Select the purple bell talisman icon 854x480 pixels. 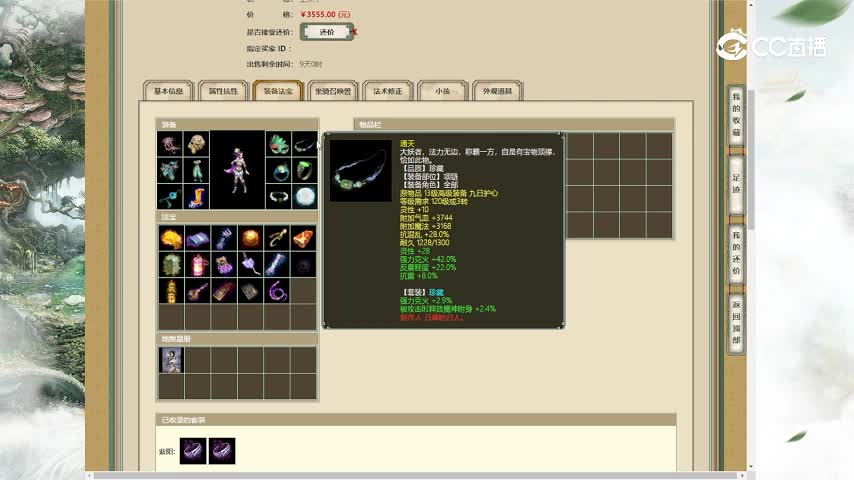coord(224,265)
